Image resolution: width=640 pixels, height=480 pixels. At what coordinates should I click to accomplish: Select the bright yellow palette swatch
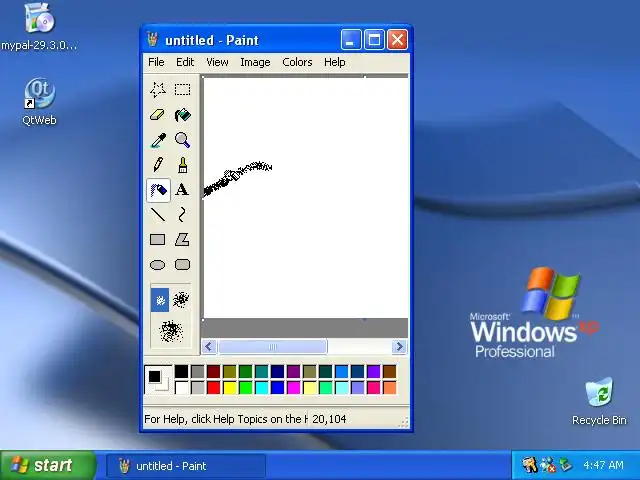(x=229, y=387)
